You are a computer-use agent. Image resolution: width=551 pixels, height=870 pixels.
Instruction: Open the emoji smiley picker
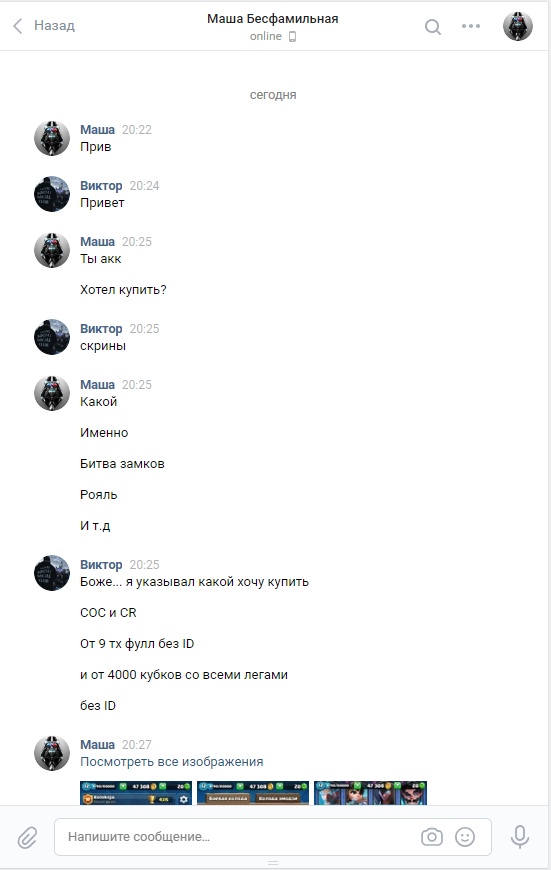(x=465, y=837)
